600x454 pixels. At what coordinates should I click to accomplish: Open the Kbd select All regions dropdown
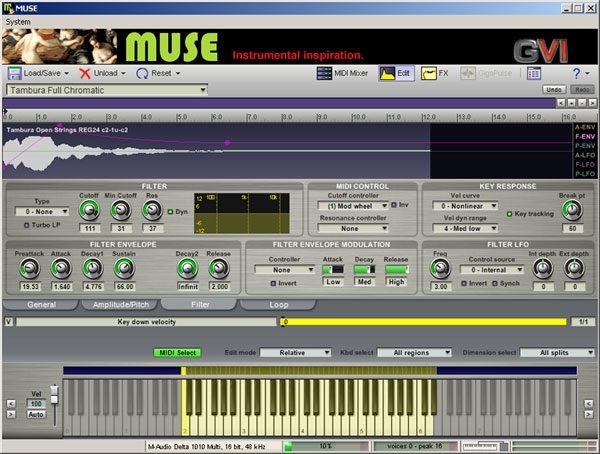click(414, 353)
